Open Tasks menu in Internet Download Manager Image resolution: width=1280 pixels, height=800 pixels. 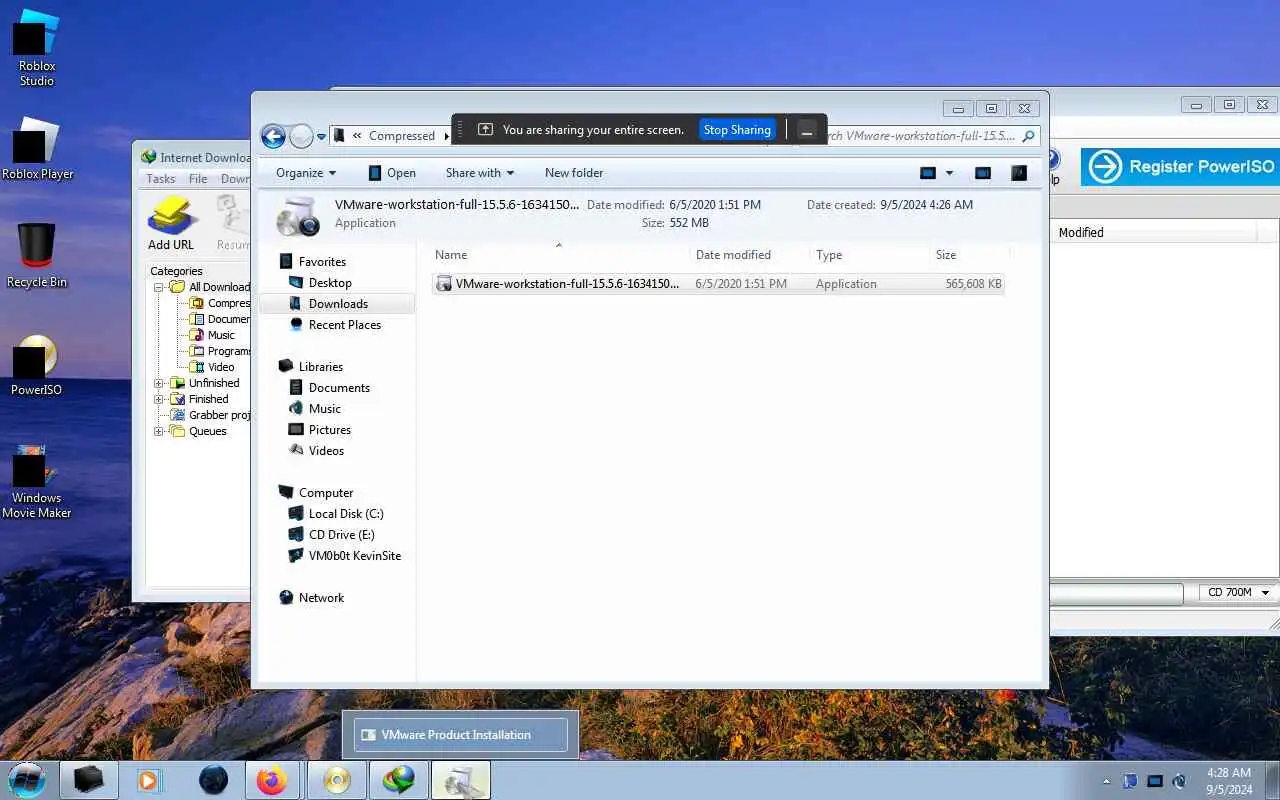(x=161, y=179)
